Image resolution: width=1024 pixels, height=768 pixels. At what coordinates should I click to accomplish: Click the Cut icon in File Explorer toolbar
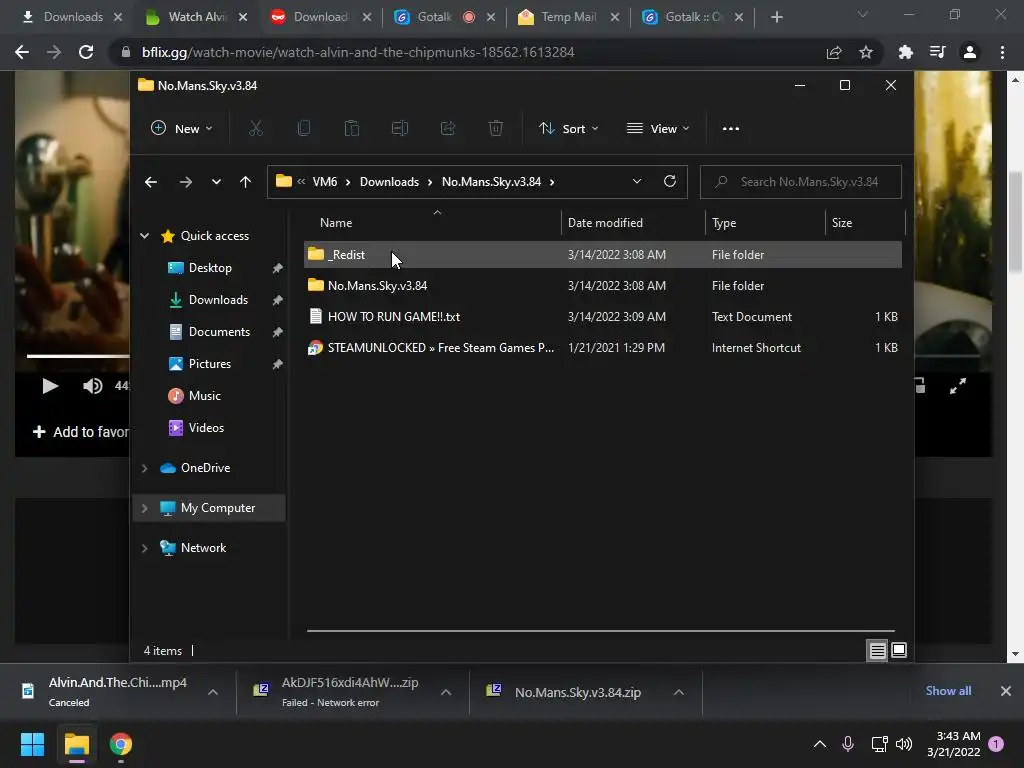[x=255, y=129]
